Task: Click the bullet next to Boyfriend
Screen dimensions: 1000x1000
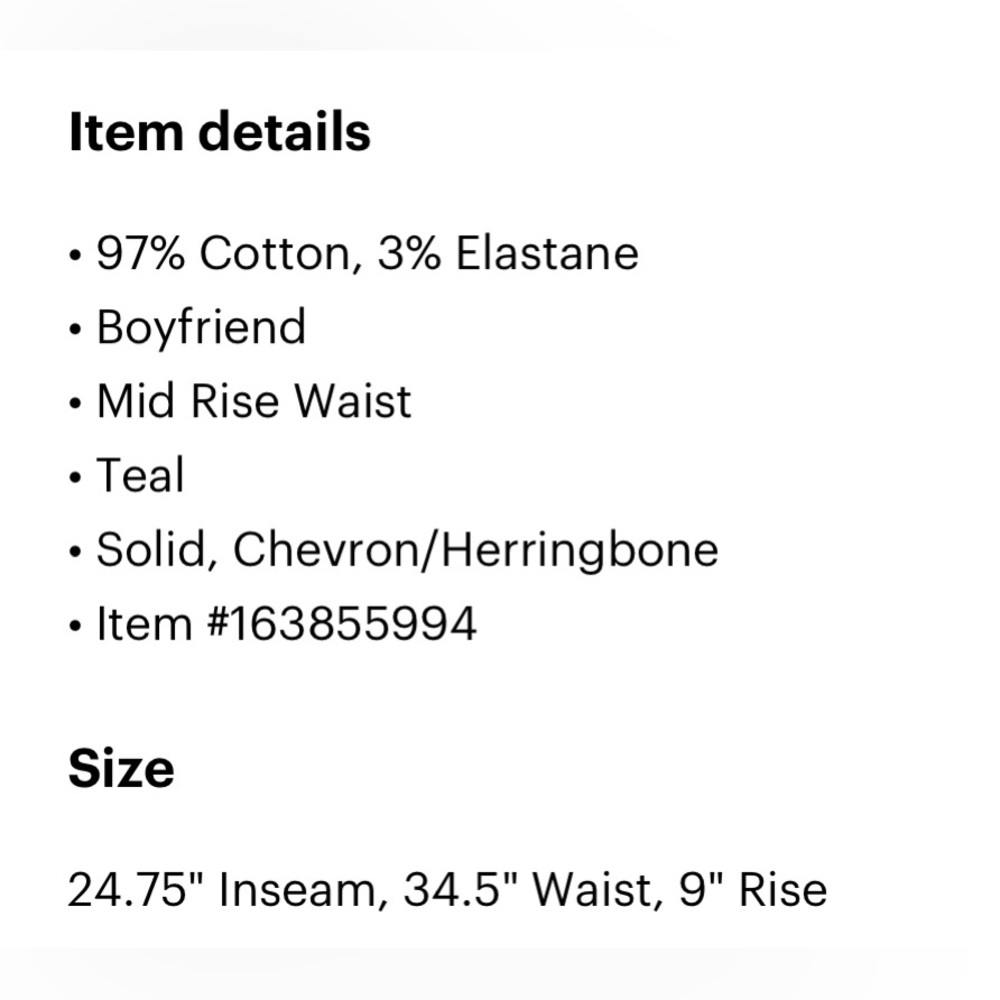Action: pyautogui.click(x=76, y=330)
